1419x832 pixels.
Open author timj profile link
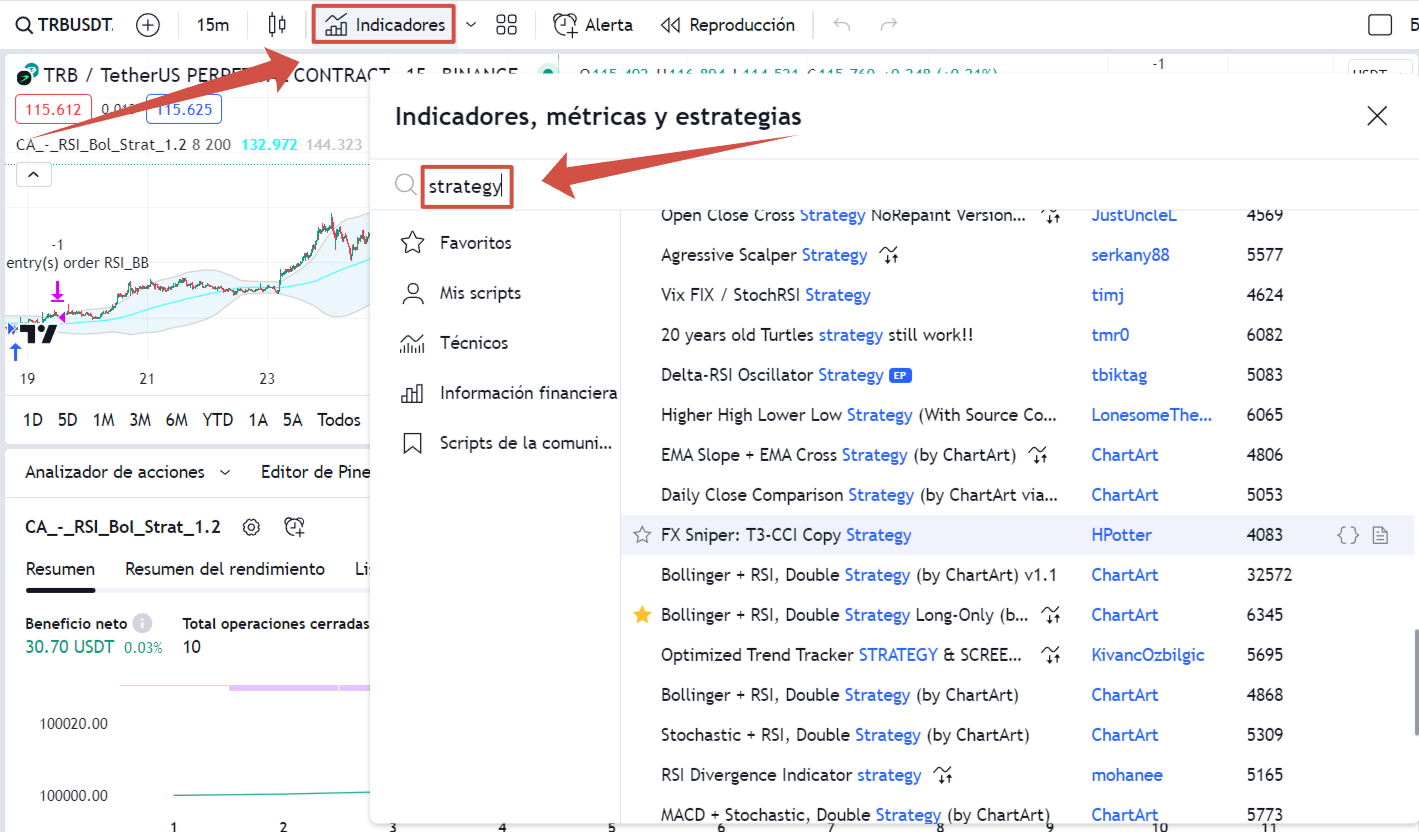[1109, 295]
